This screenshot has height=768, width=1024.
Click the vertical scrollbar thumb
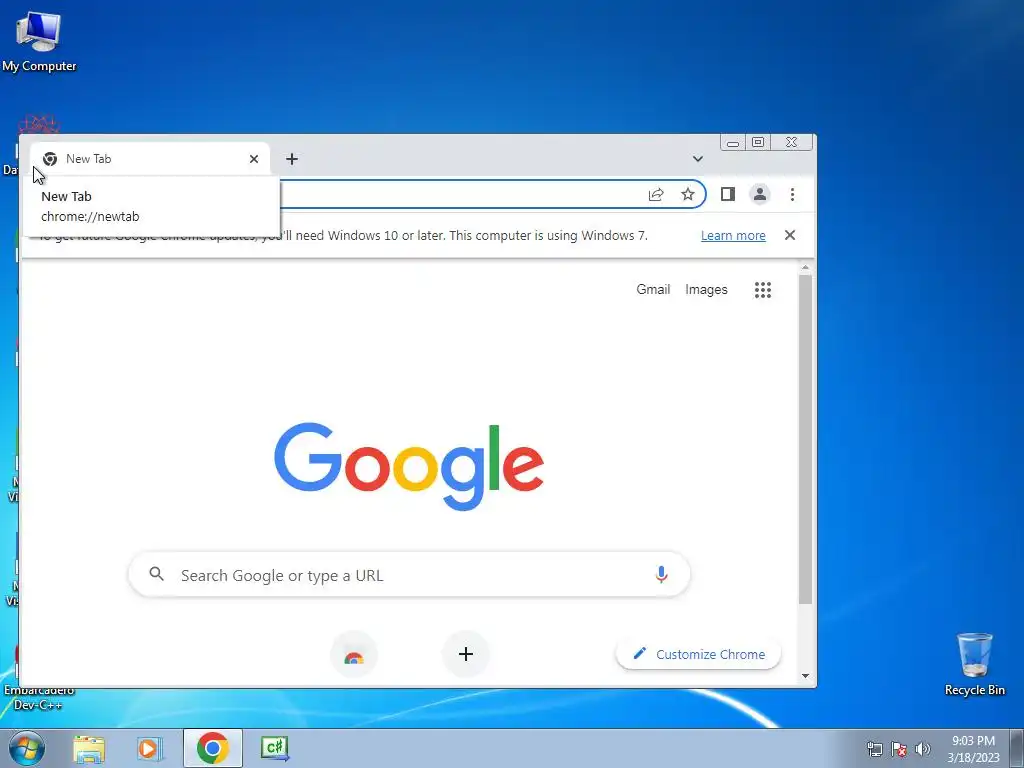point(805,439)
